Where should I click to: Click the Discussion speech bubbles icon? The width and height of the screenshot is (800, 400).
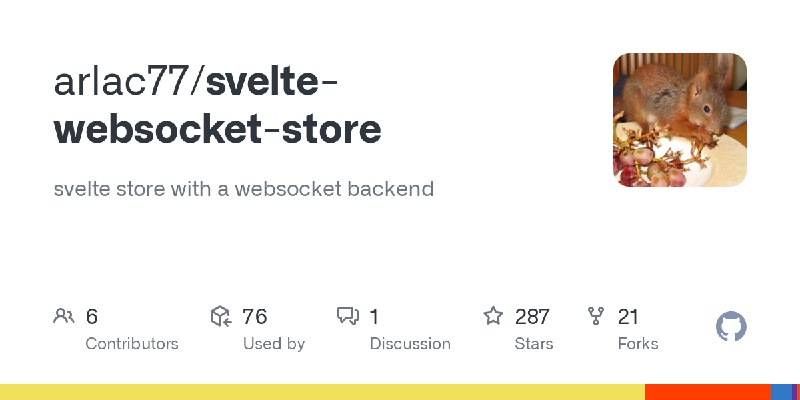(348, 316)
